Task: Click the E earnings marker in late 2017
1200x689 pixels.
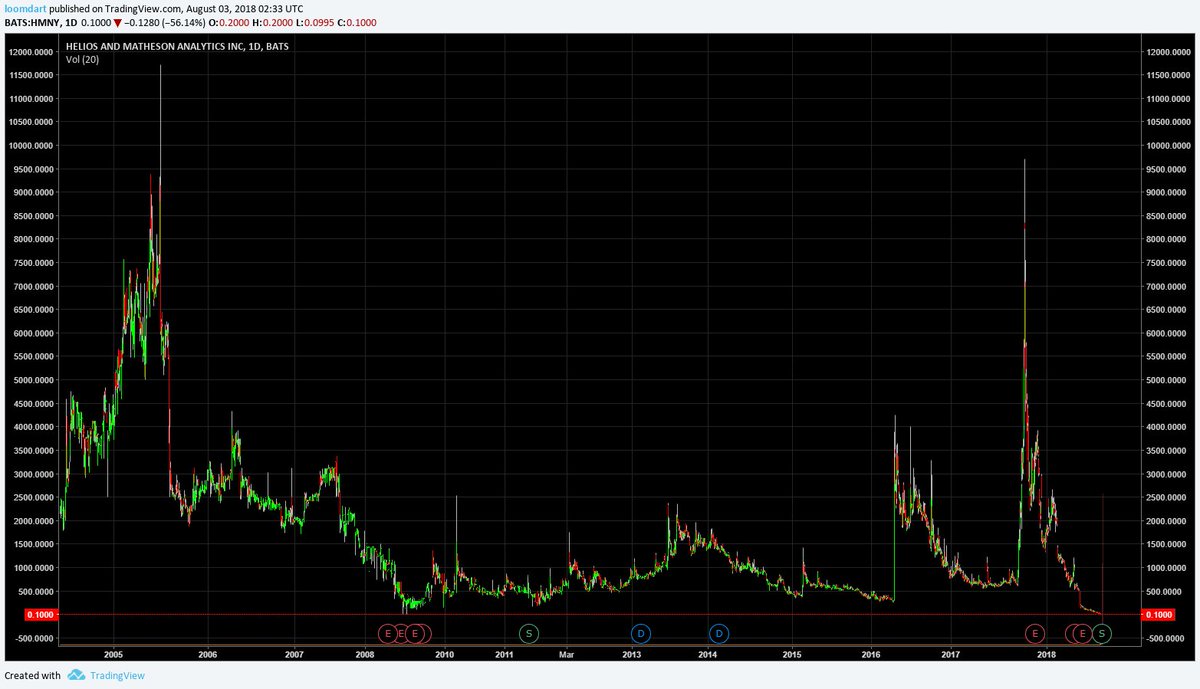Action: 1035,633
